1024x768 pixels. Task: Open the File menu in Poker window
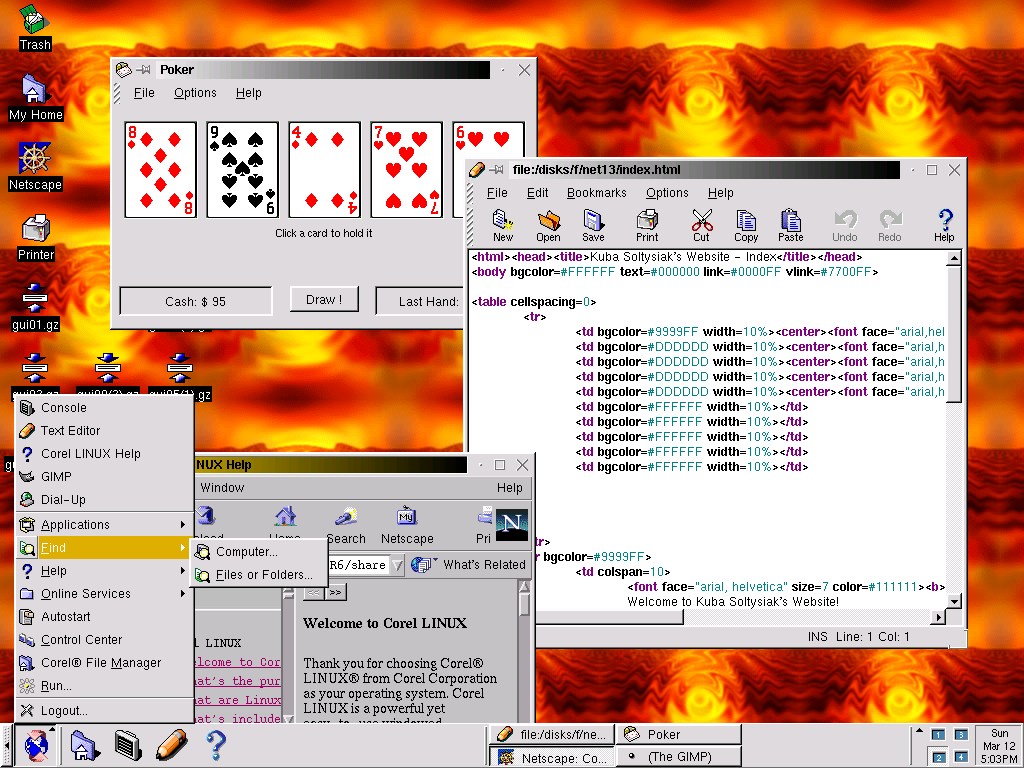pos(144,93)
